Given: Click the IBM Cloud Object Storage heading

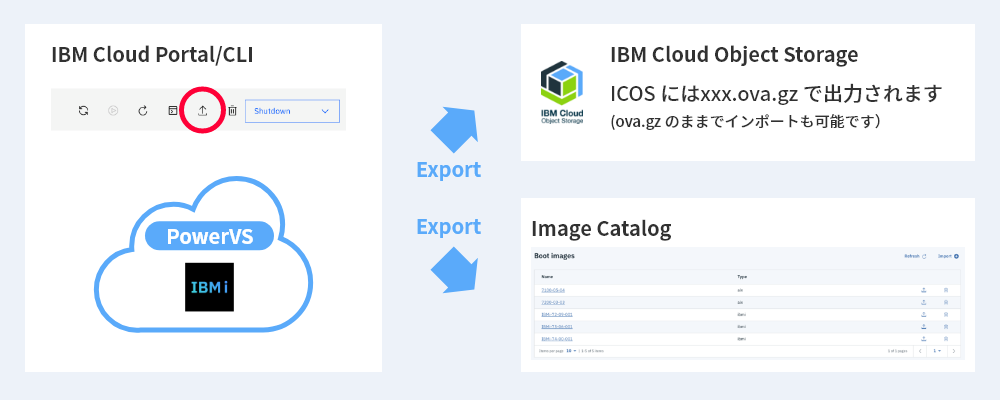Looking at the screenshot, I should coord(733,55).
